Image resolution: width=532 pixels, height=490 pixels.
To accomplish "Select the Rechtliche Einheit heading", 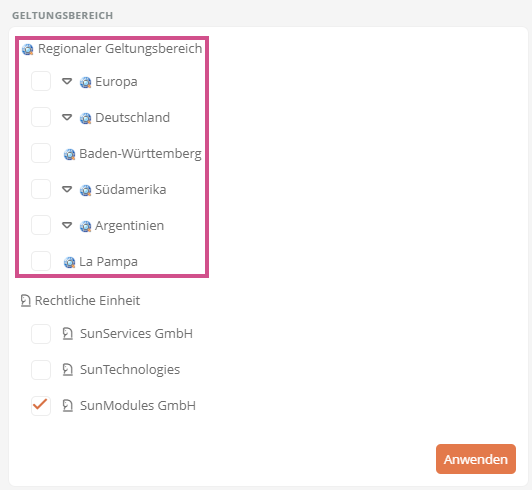I will 87,301.
